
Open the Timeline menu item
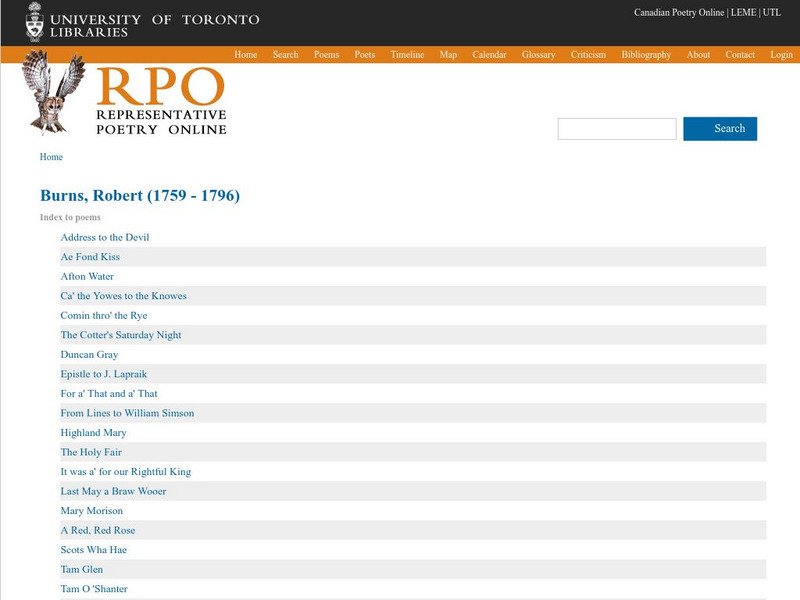pos(407,55)
